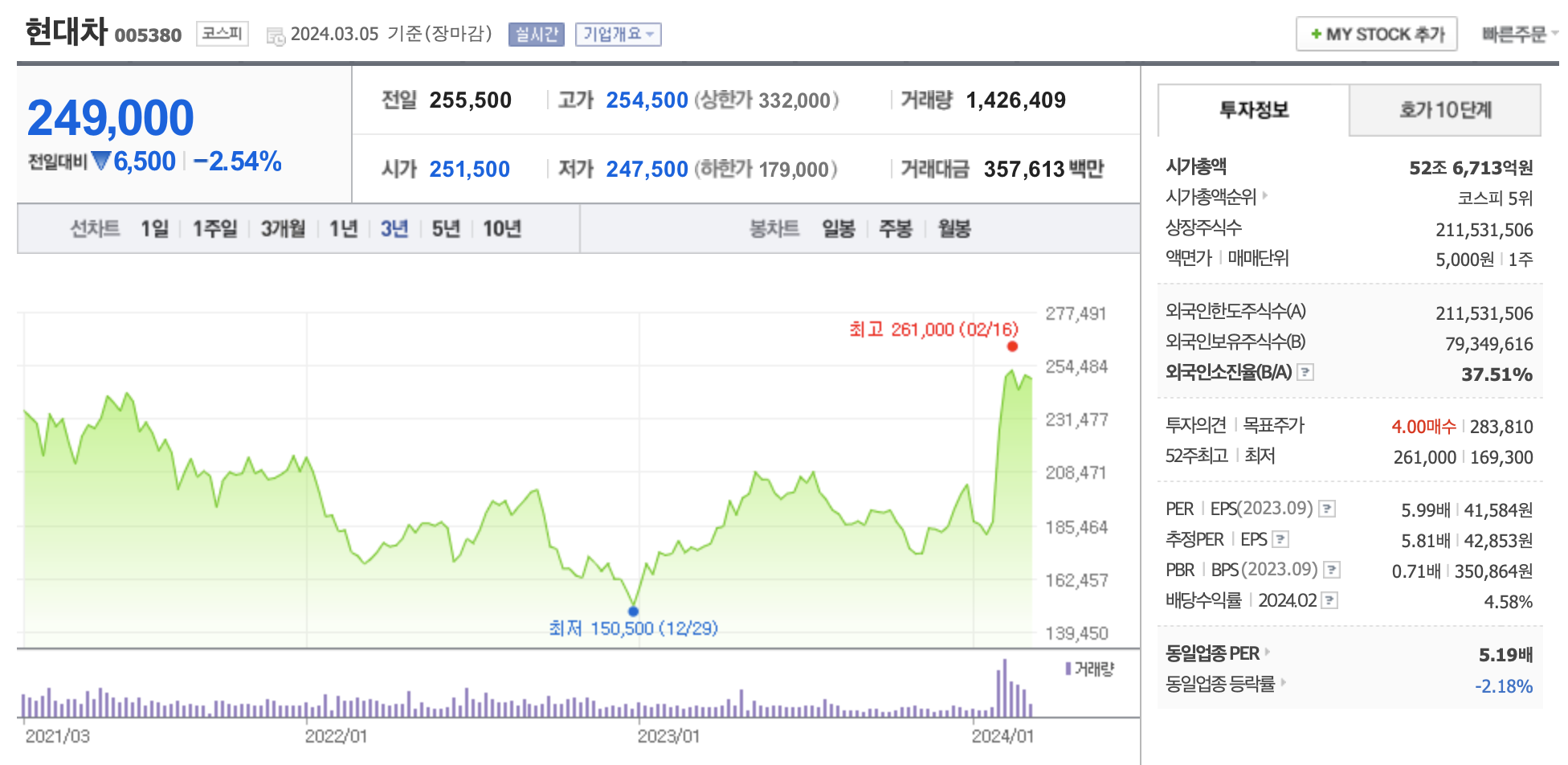Click the 전일 value 255,500
1568x765 pixels.
(x=470, y=100)
